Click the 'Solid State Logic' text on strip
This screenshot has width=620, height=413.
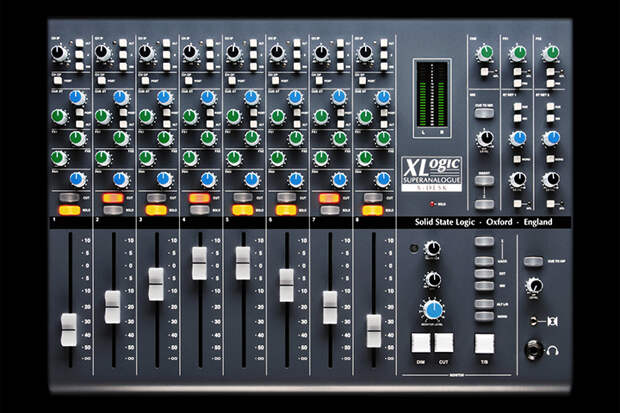444,222
